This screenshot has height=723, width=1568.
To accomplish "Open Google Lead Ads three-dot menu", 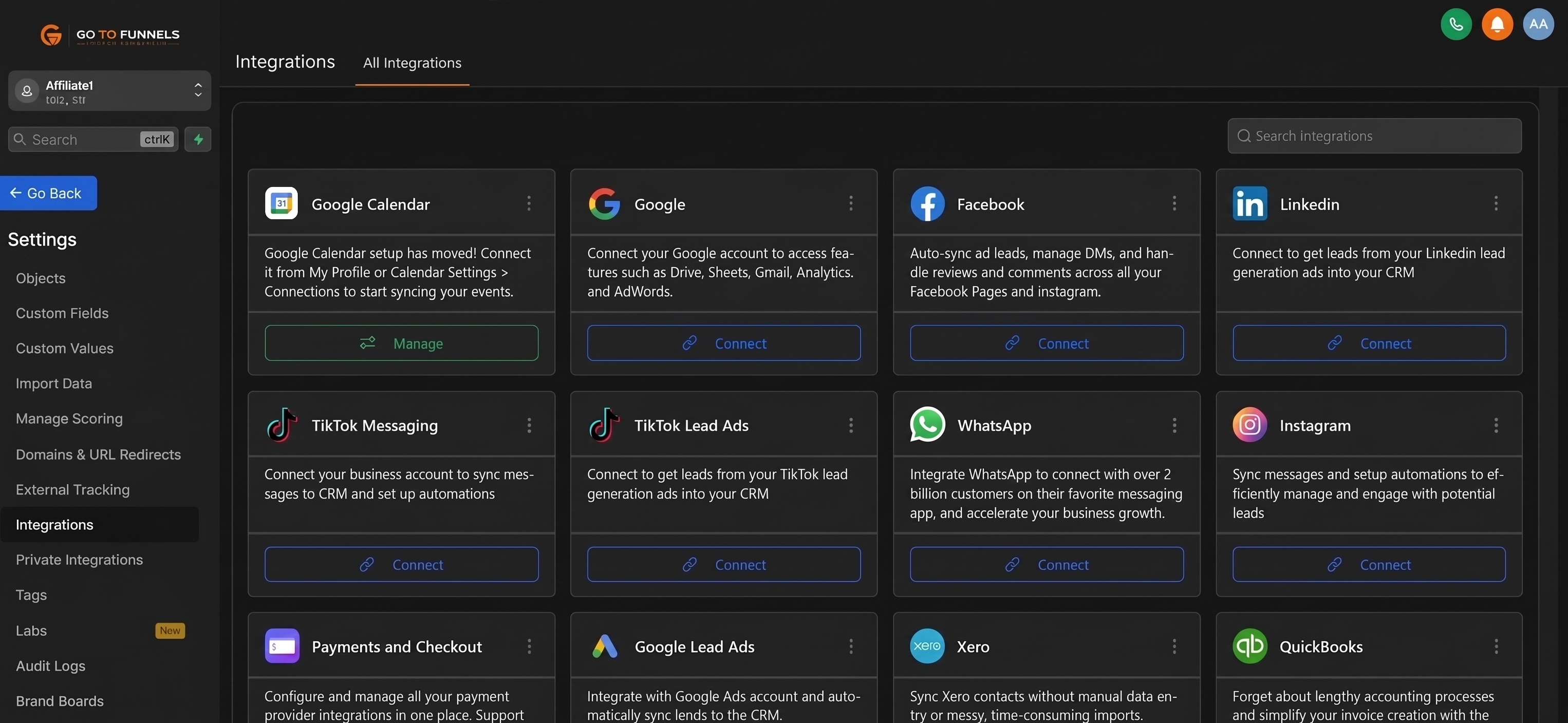I will [x=851, y=646].
